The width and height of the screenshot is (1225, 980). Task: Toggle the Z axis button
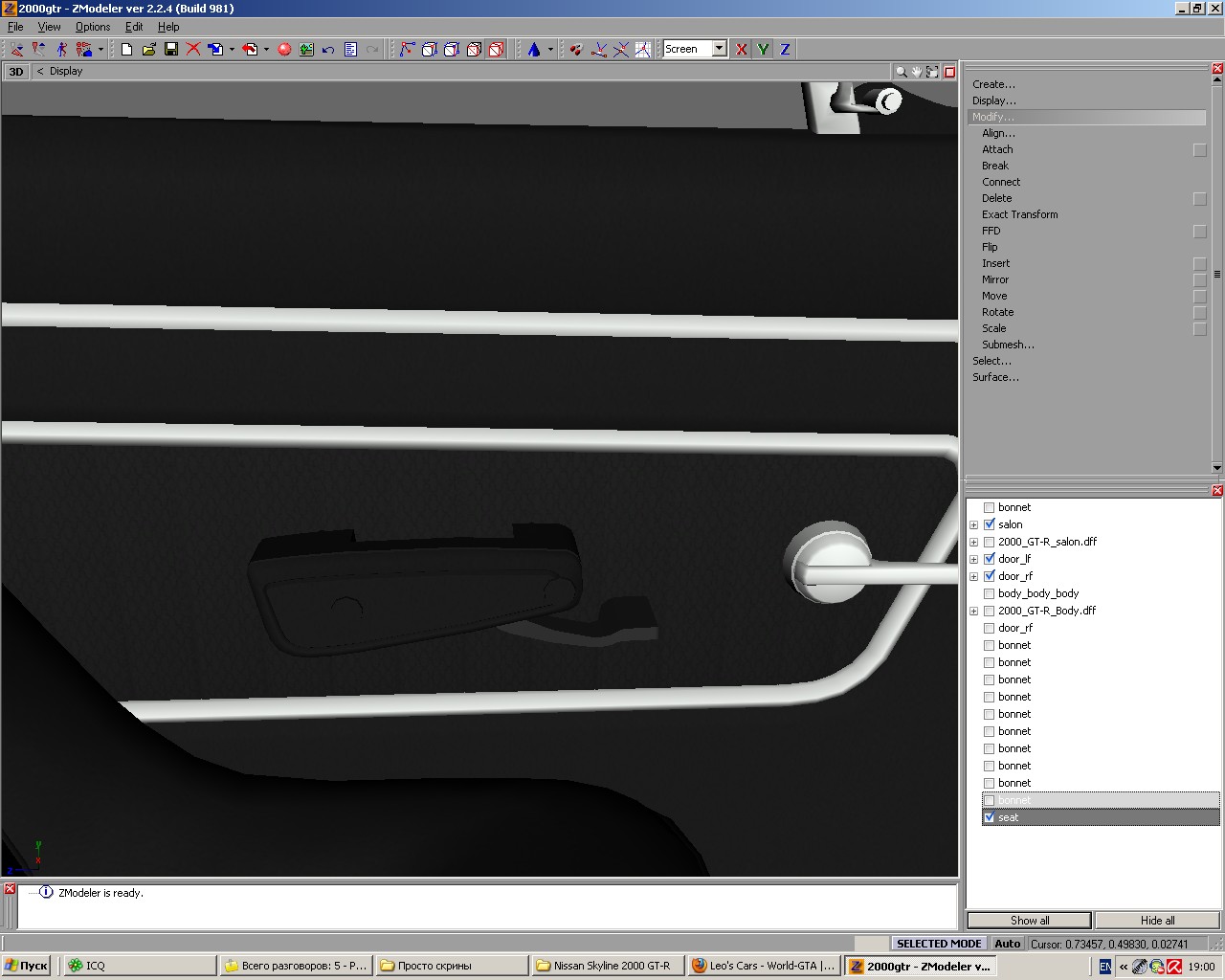pyautogui.click(x=785, y=49)
